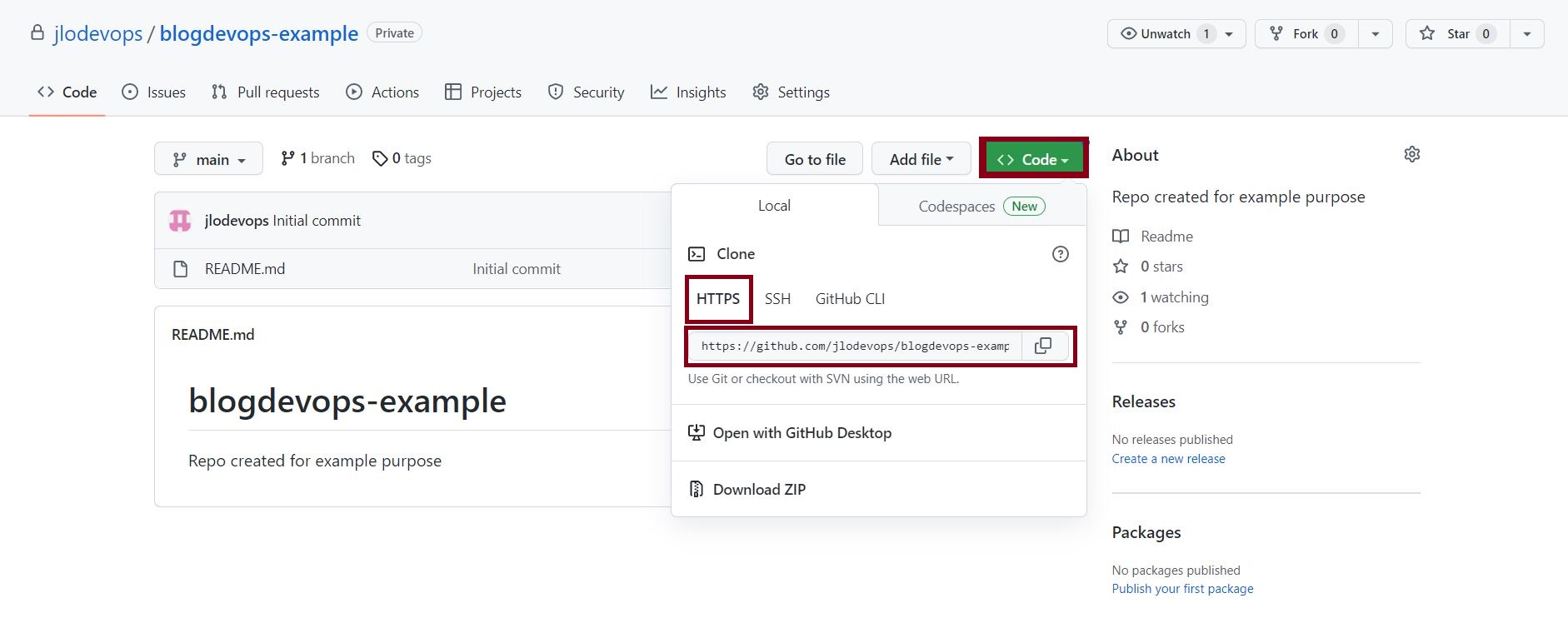Click Create a new release link
The image size is (1568, 638).
(x=1169, y=459)
